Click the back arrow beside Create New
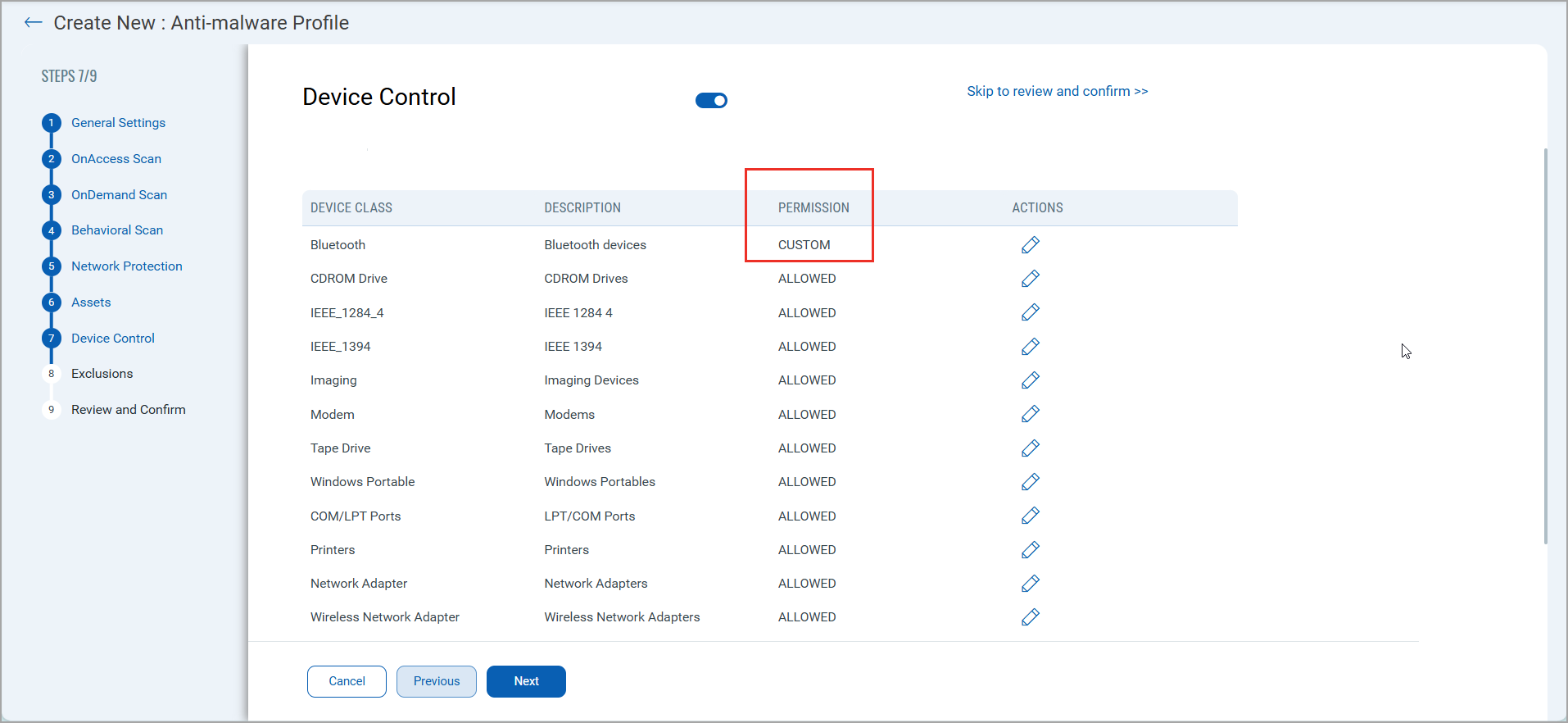Screen dimensions: 1568x723 pos(34,23)
